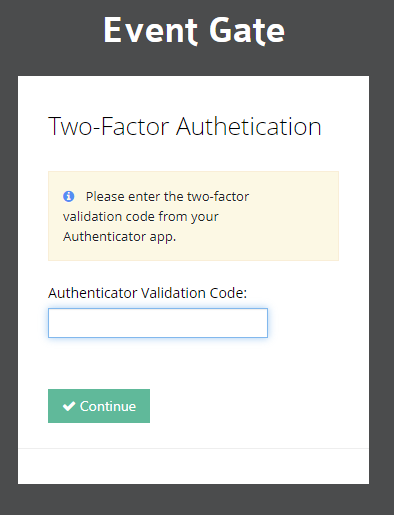394x515 pixels.
Task: Click the yellow two-factor notice box
Action: 193,216
